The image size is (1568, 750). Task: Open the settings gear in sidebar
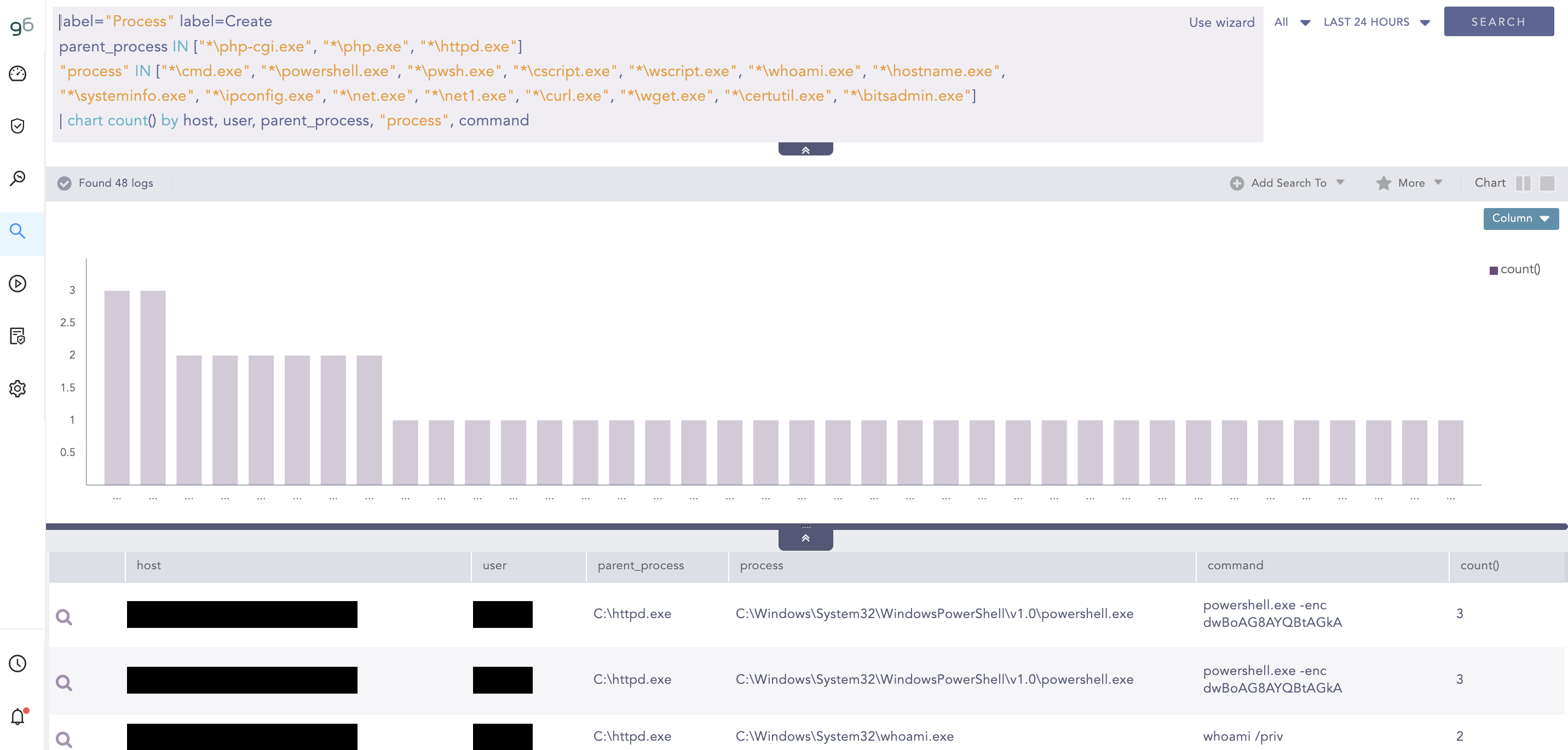tap(18, 388)
